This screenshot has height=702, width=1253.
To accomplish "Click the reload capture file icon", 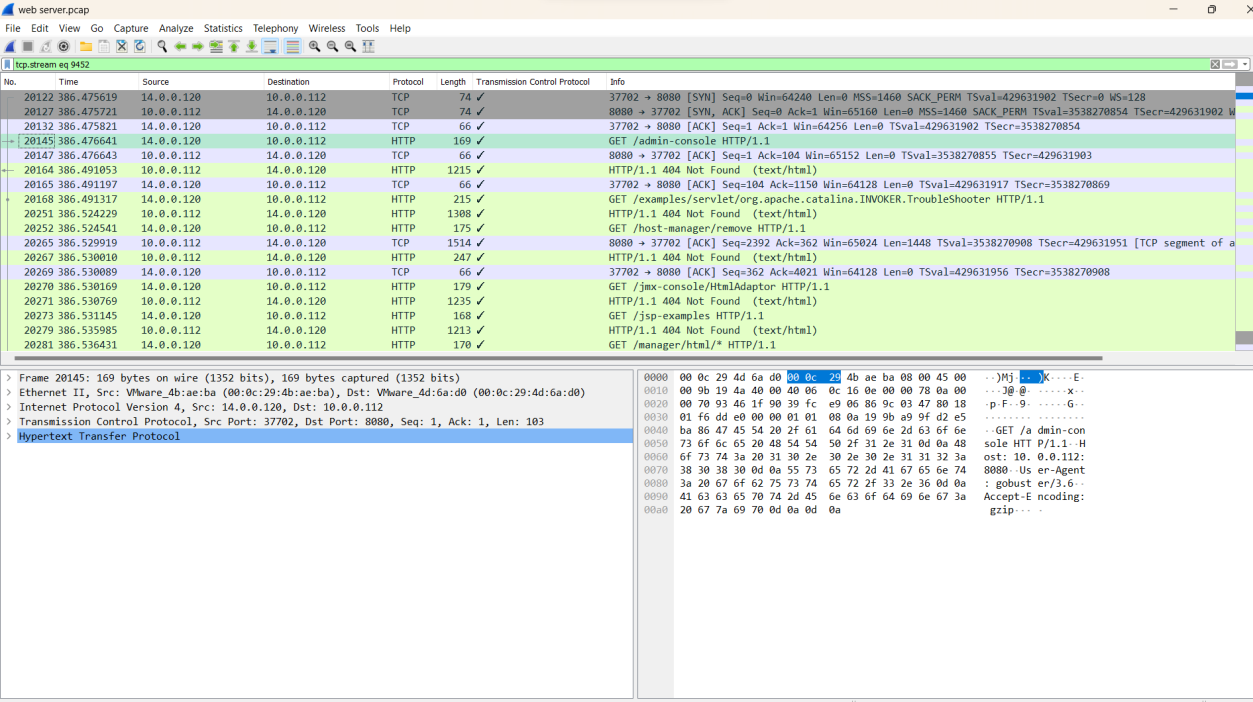I will point(140,47).
